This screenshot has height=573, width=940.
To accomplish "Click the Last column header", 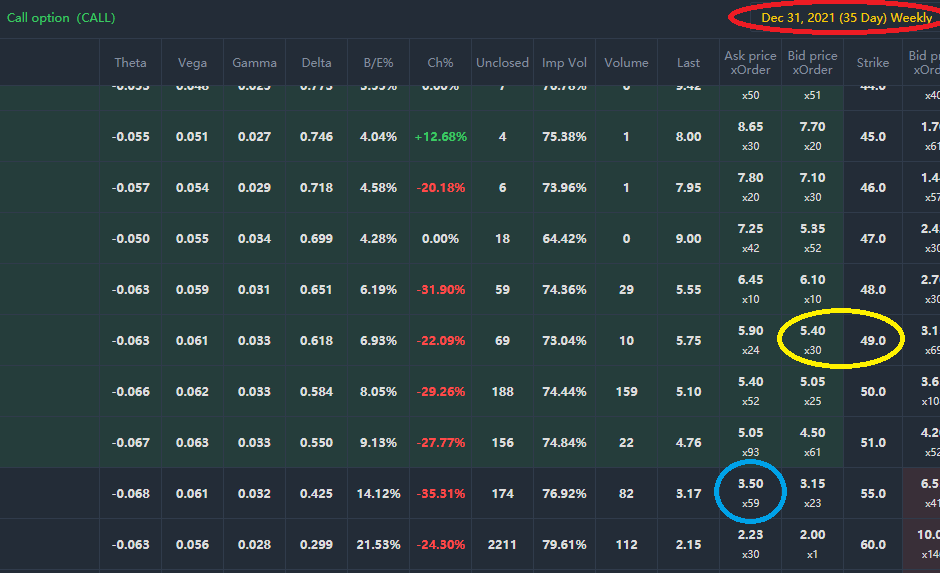I will (688, 62).
